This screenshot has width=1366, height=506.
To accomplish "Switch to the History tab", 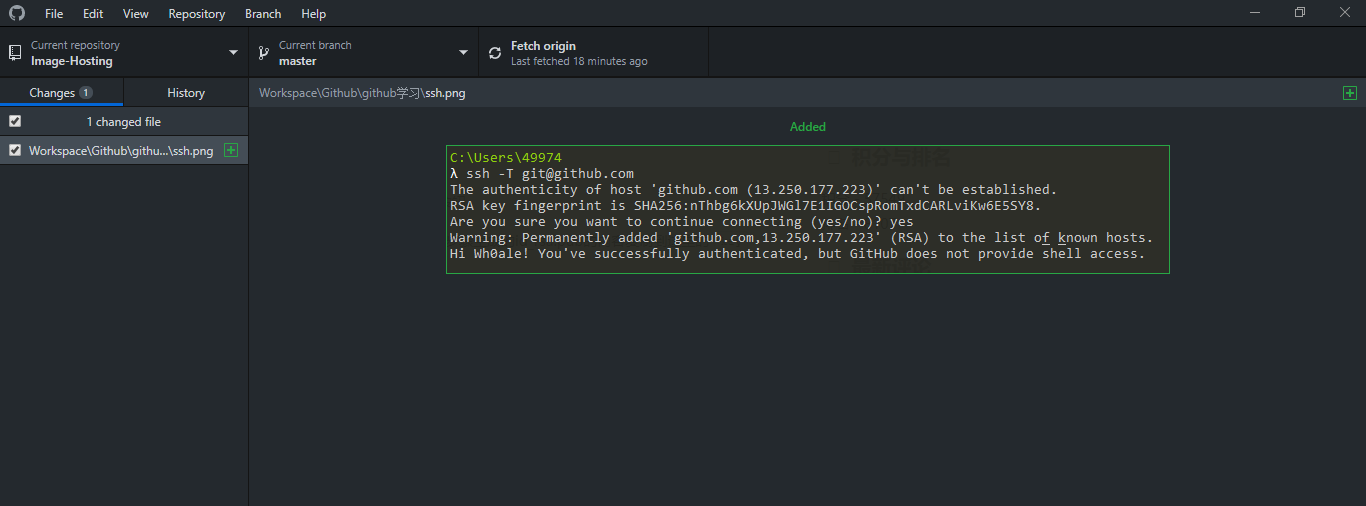I will click(186, 92).
